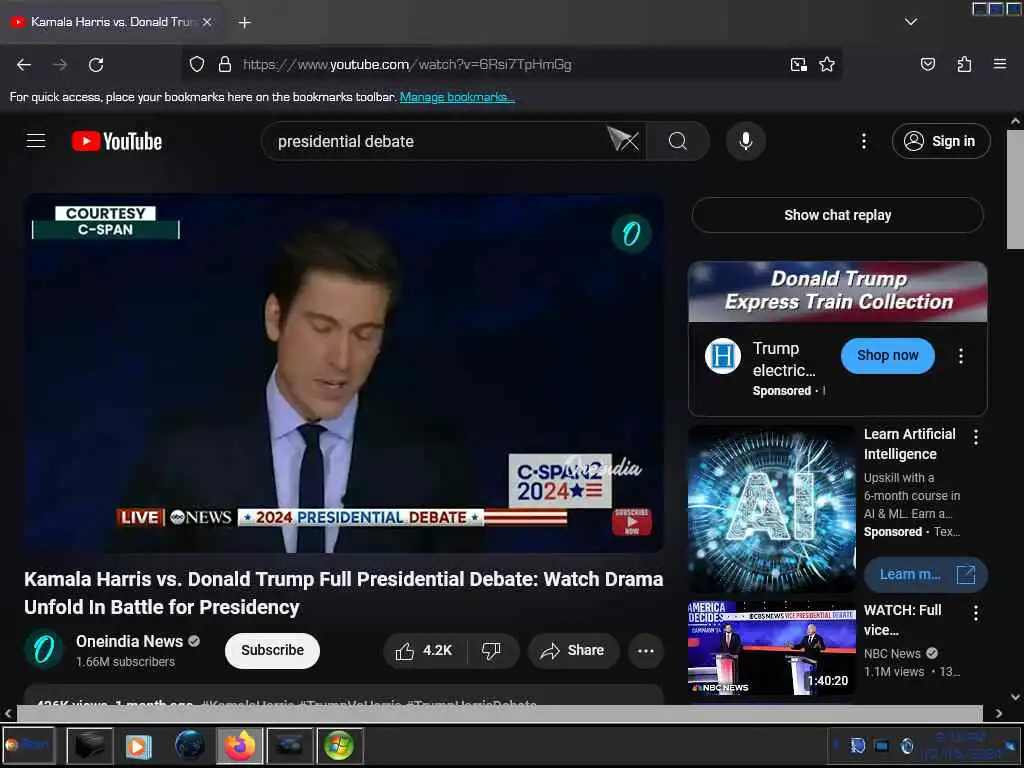Click the scroll right arrow
The width and height of the screenshot is (1024, 768).
(x=999, y=713)
